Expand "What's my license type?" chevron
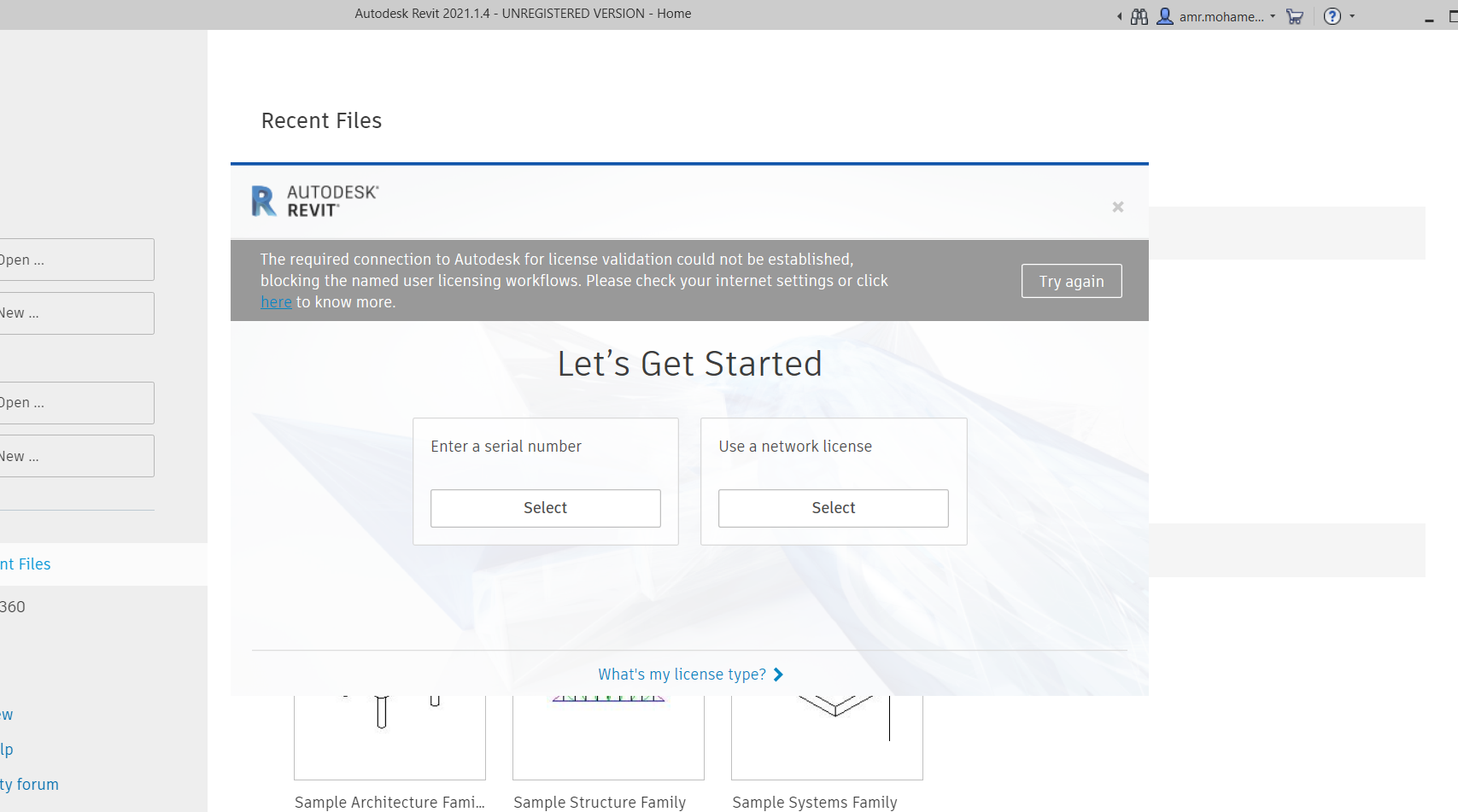Image resolution: width=1458 pixels, height=812 pixels. [x=777, y=675]
